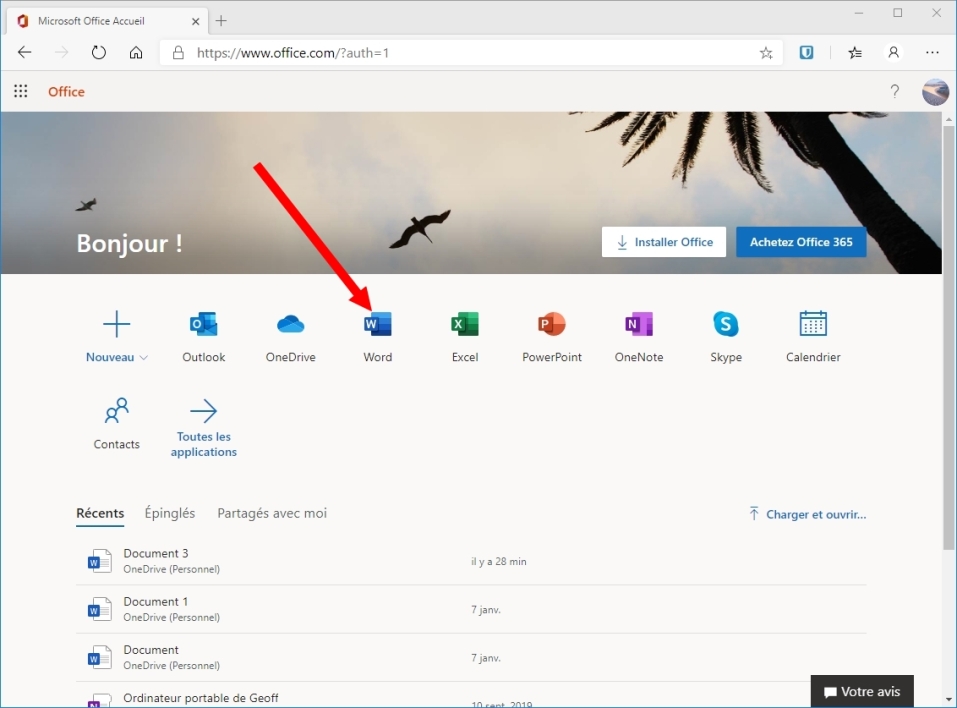
Task: Open the Outlook app icon
Action: point(204,325)
